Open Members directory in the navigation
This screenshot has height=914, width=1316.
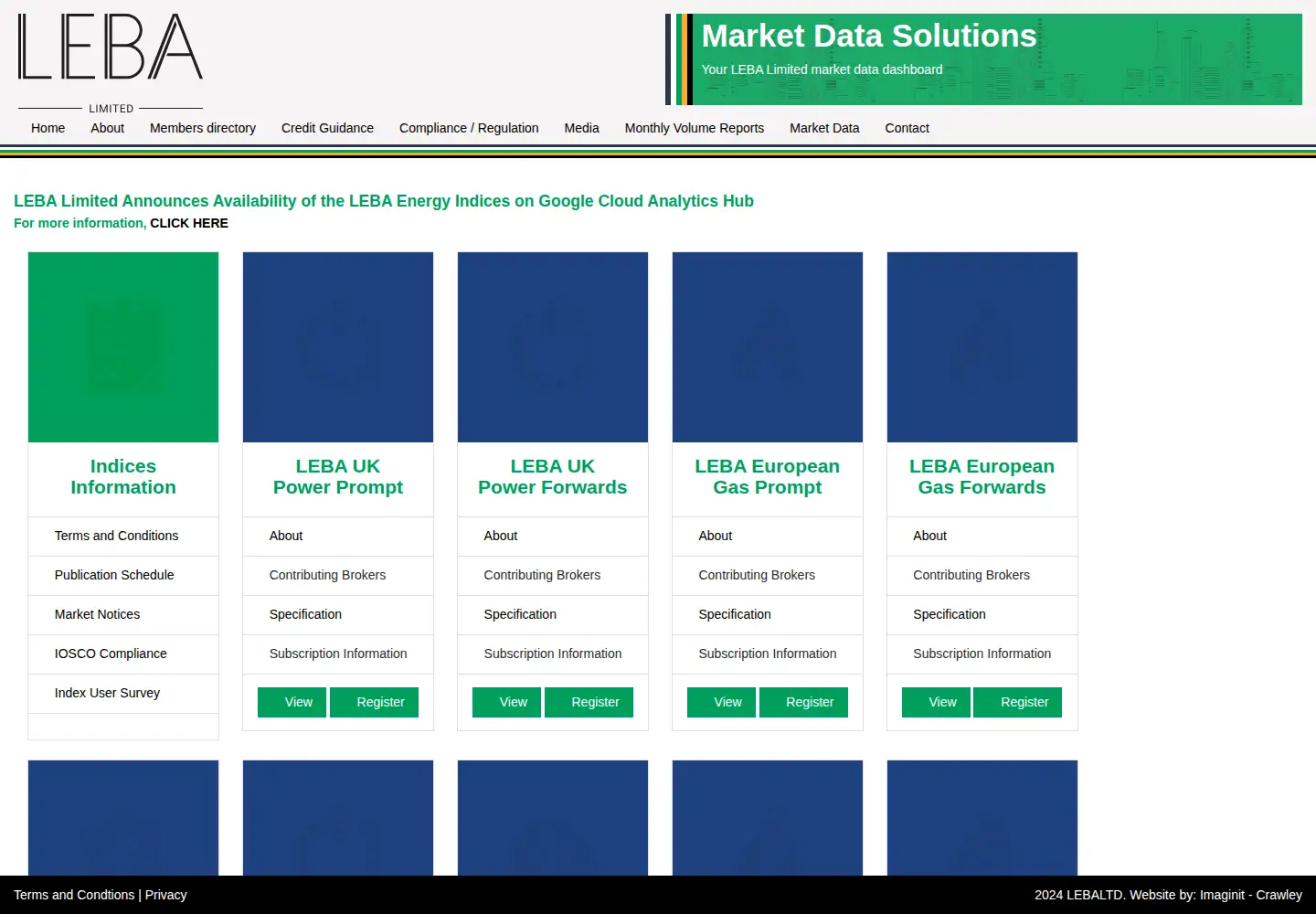(203, 128)
